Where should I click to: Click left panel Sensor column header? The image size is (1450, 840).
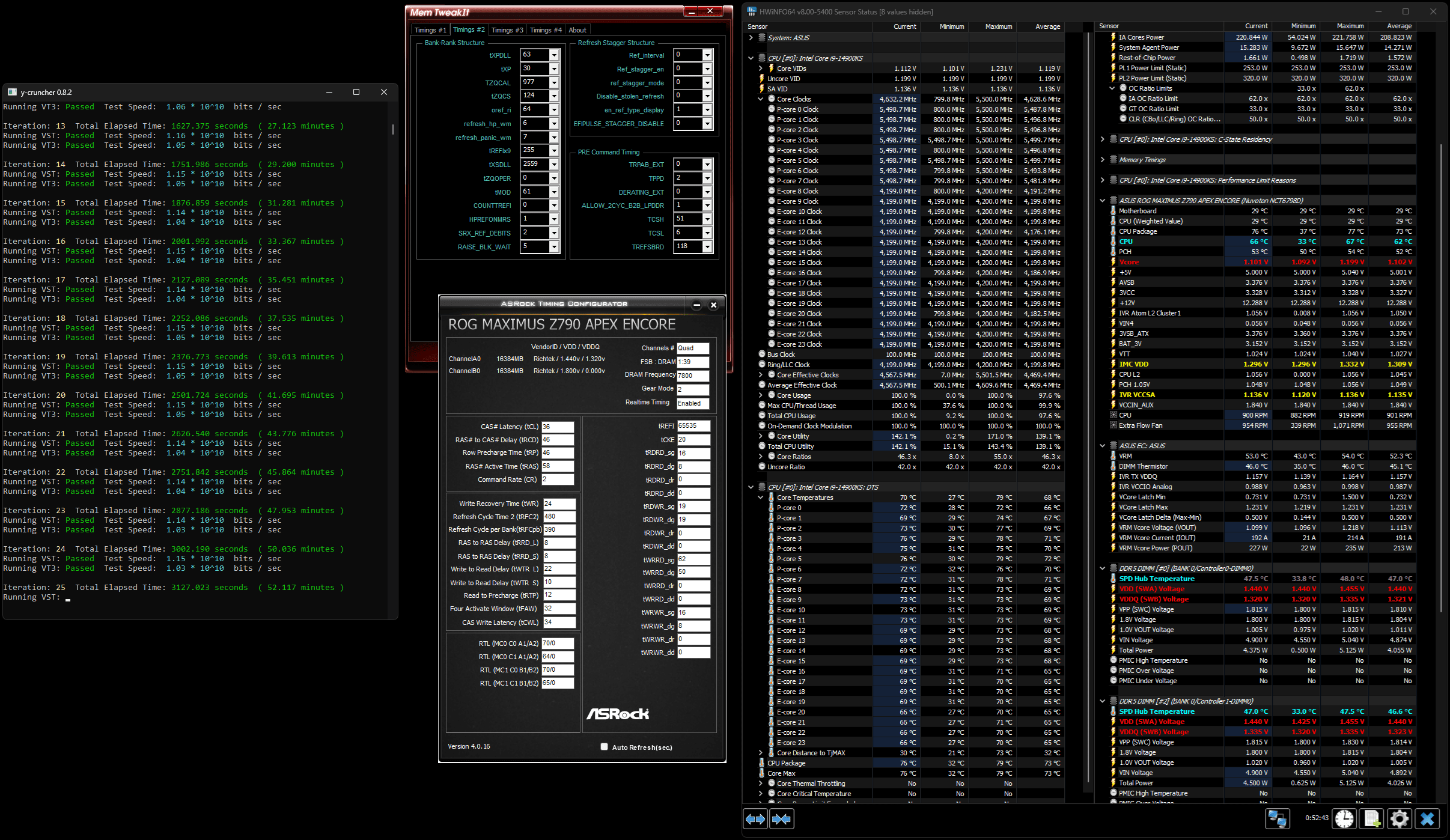coord(808,26)
